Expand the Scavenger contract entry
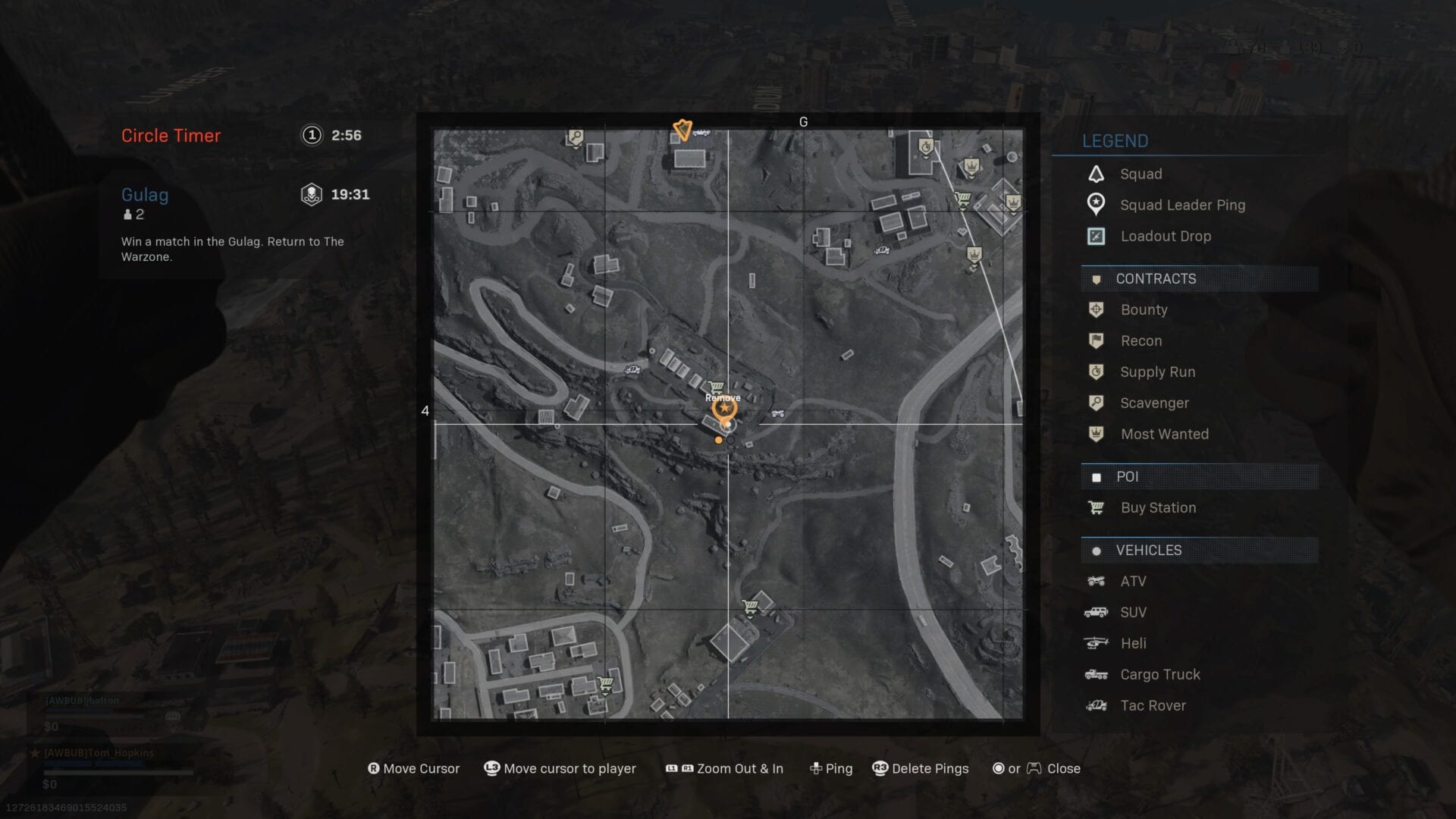Image resolution: width=1456 pixels, height=819 pixels. 1154,403
